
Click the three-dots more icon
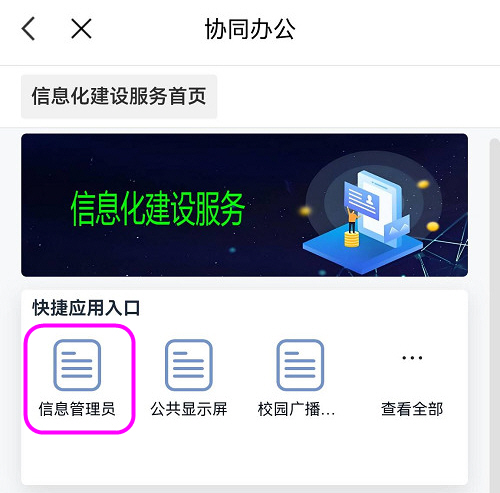(412, 358)
